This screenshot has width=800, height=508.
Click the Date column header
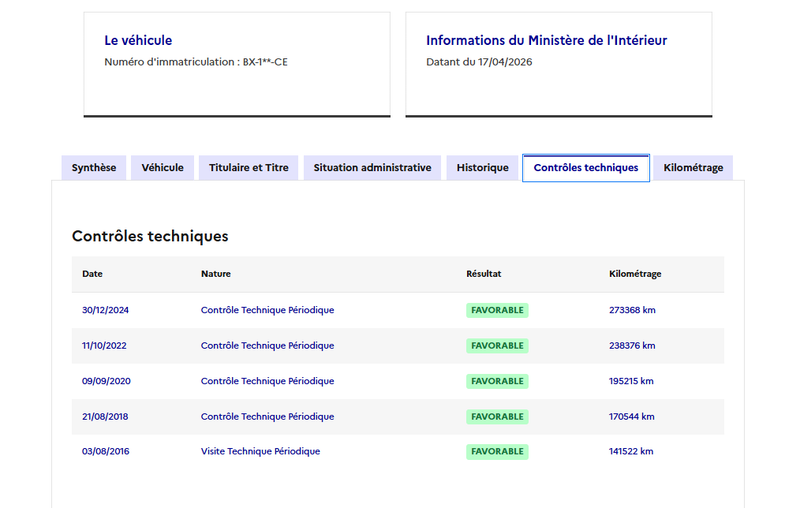pos(92,274)
